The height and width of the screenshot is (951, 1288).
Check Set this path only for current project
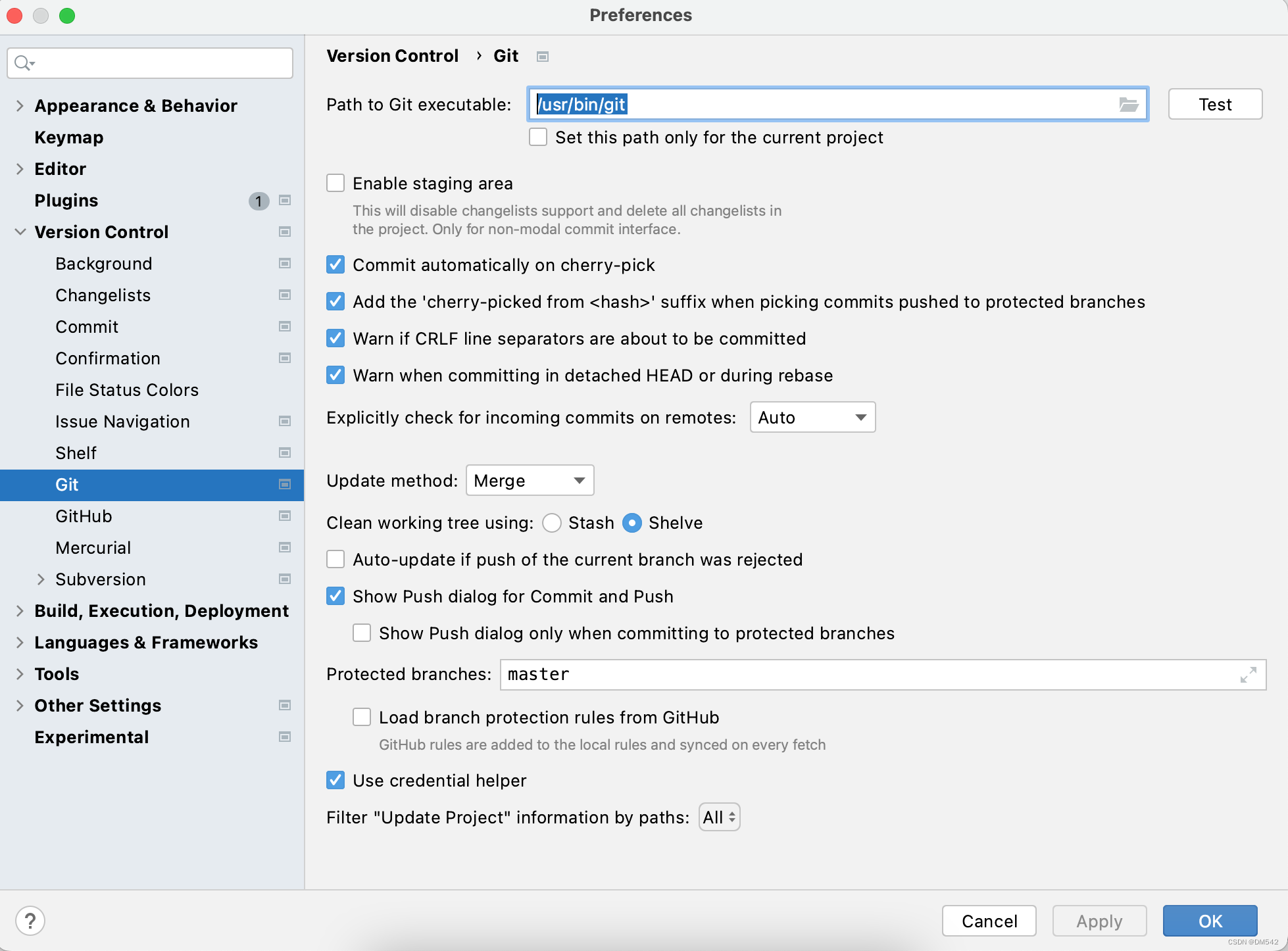pyautogui.click(x=538, y=137)
